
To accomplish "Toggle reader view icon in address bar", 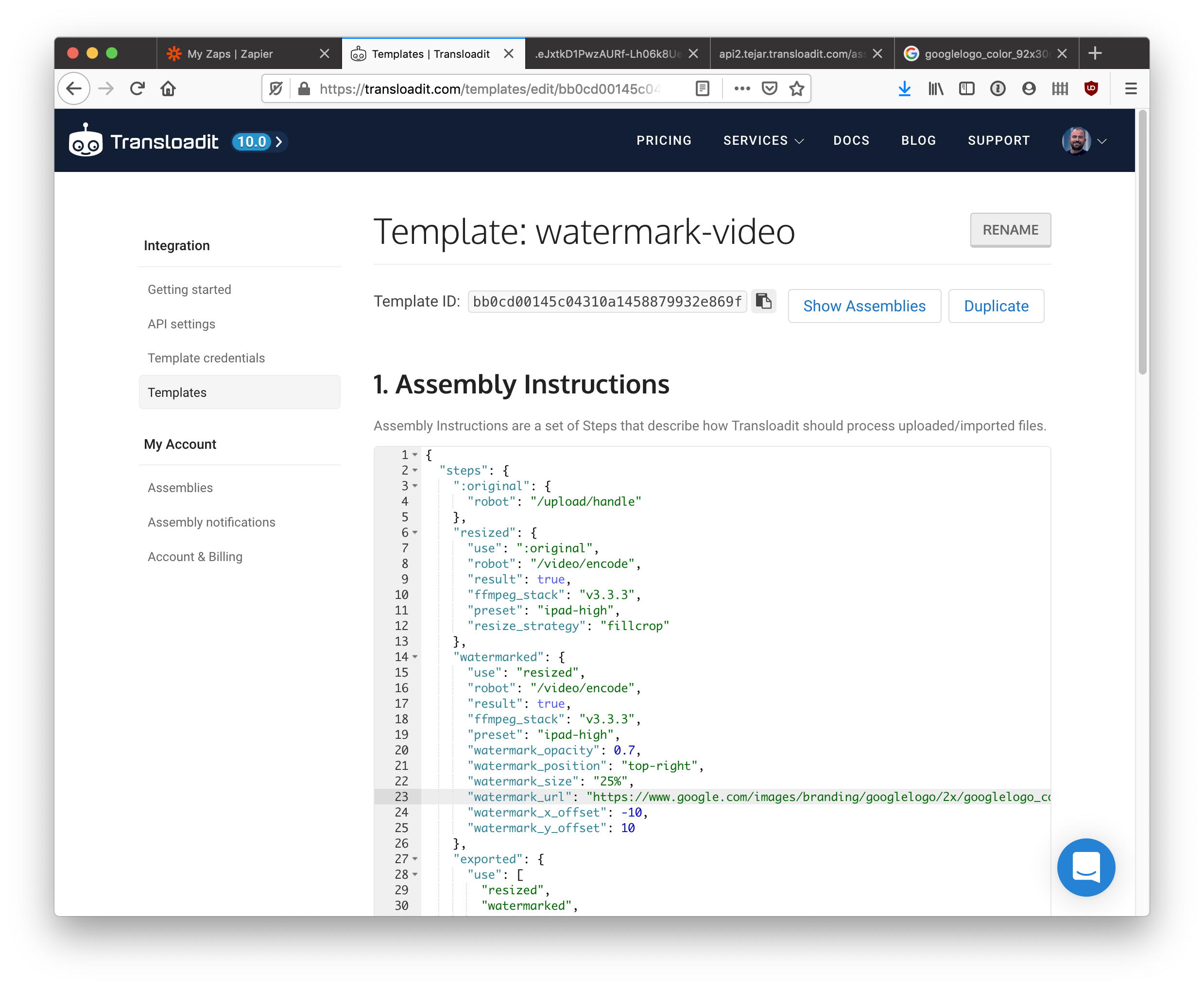I will pyautogui.click(x=703, y=89).
